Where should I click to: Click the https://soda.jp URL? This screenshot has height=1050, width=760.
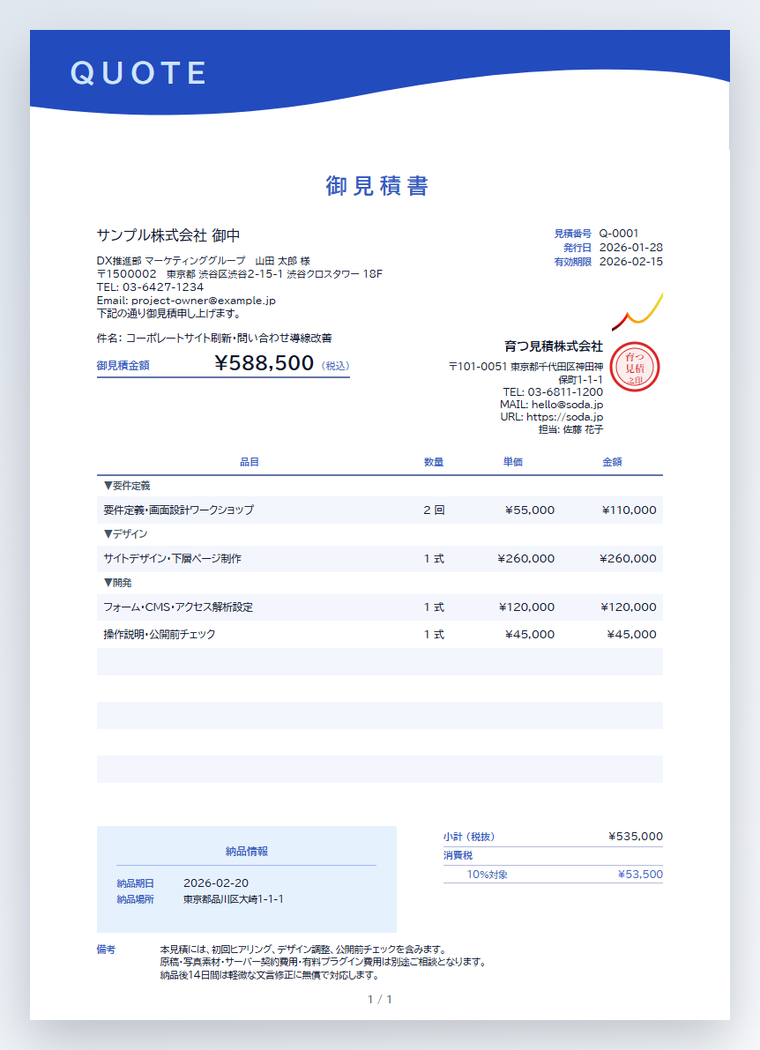[564, 417]
